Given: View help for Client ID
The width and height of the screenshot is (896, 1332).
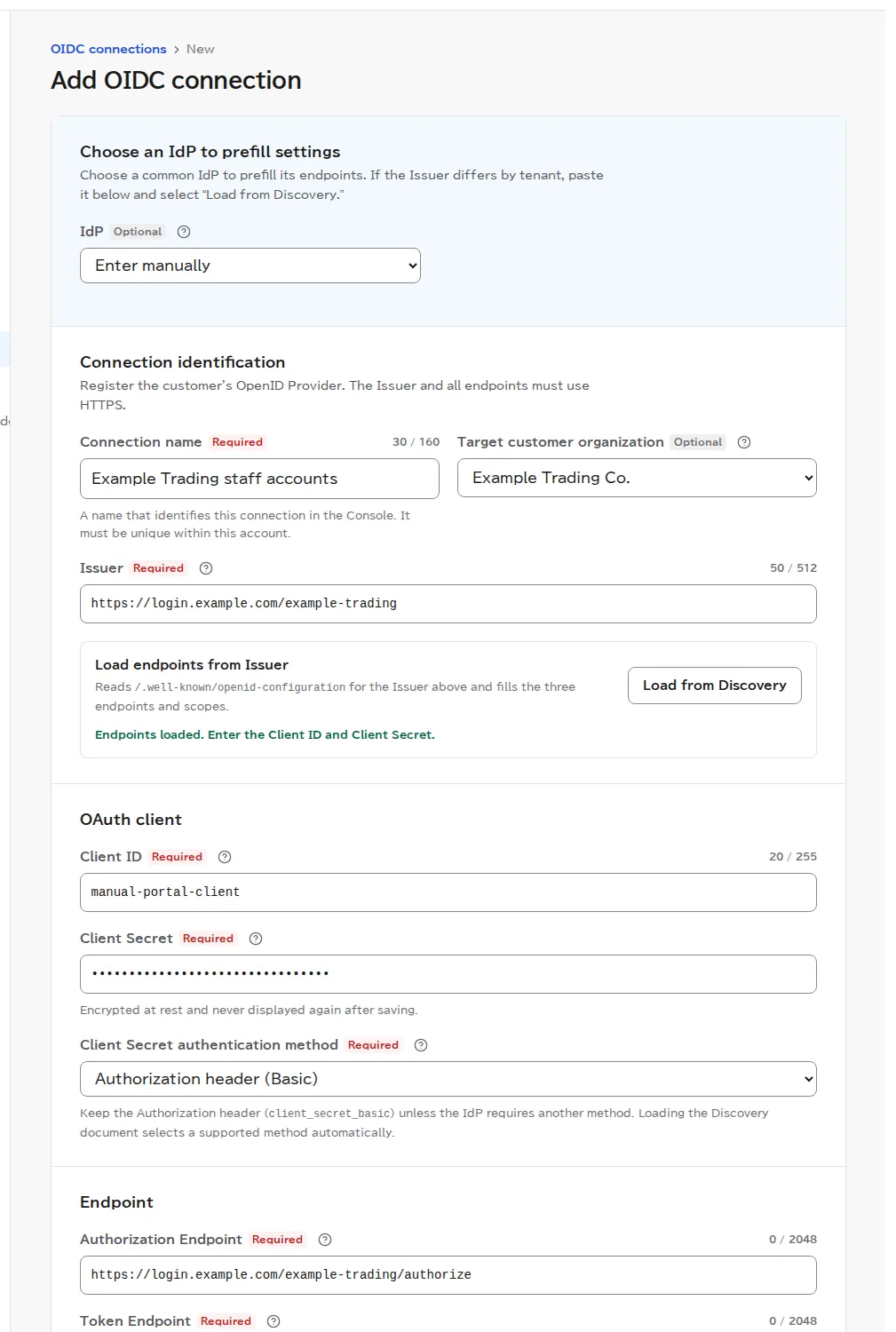Looking at the screenshot, I should 225,857.
